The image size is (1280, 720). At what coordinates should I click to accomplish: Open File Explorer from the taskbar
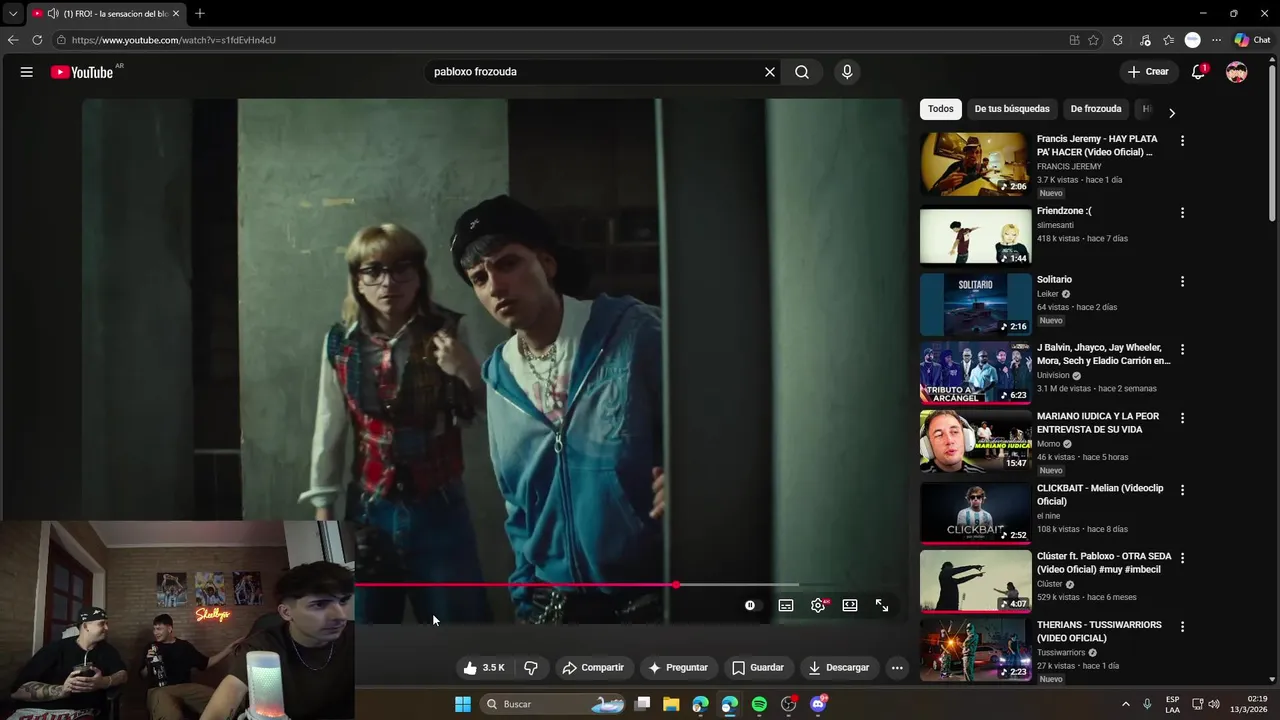[x=671, y=704]
